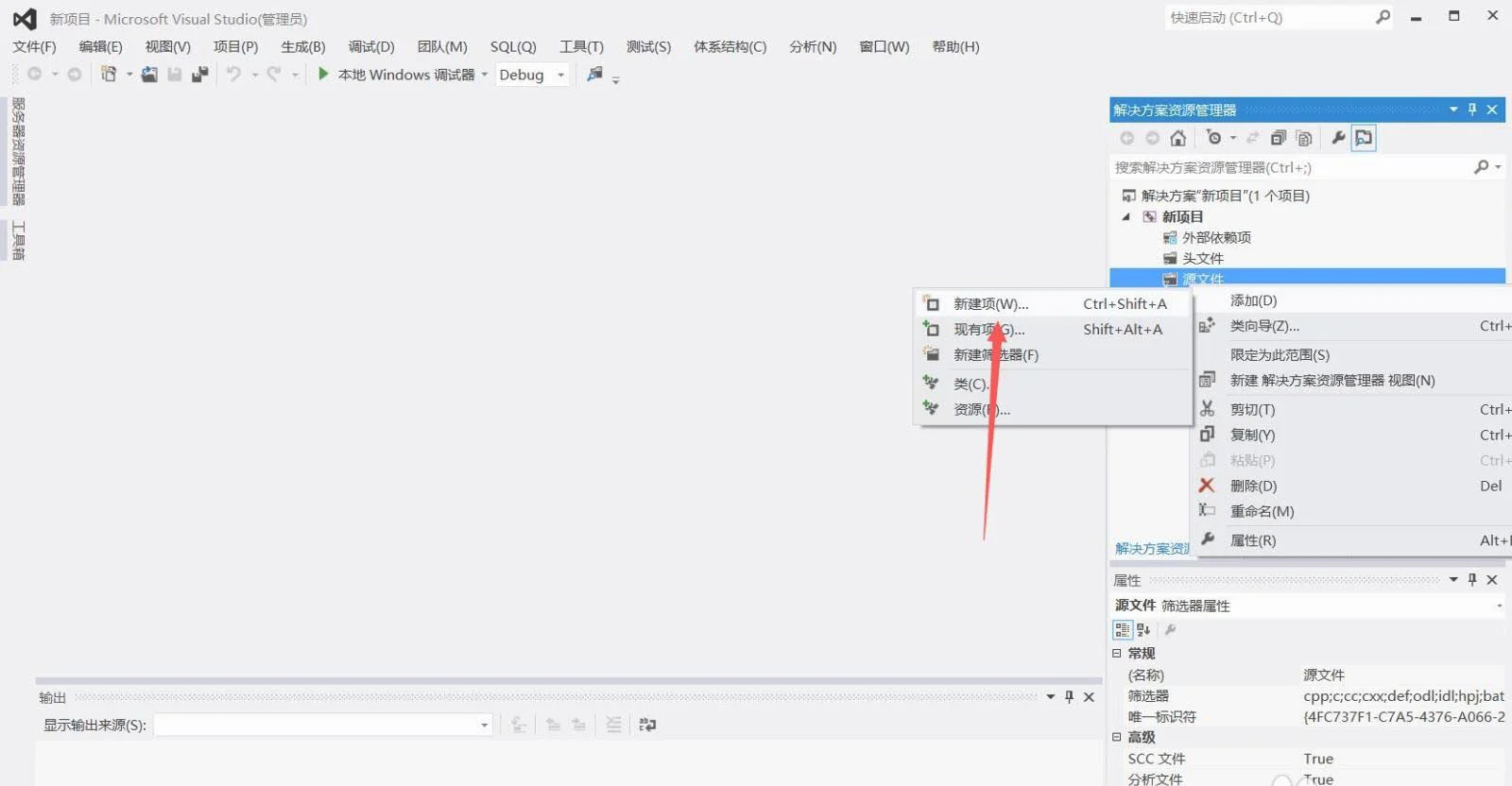Open the 文件(F) menu
The width and height of the screenshot is (1512, 786).
(34, 46)
